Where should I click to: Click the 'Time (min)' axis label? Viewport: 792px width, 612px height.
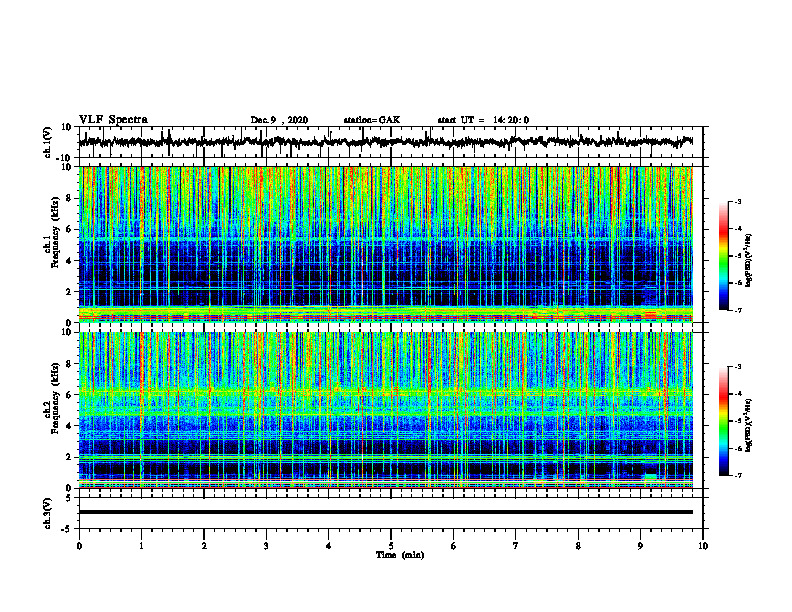click(x=400, y=555)
